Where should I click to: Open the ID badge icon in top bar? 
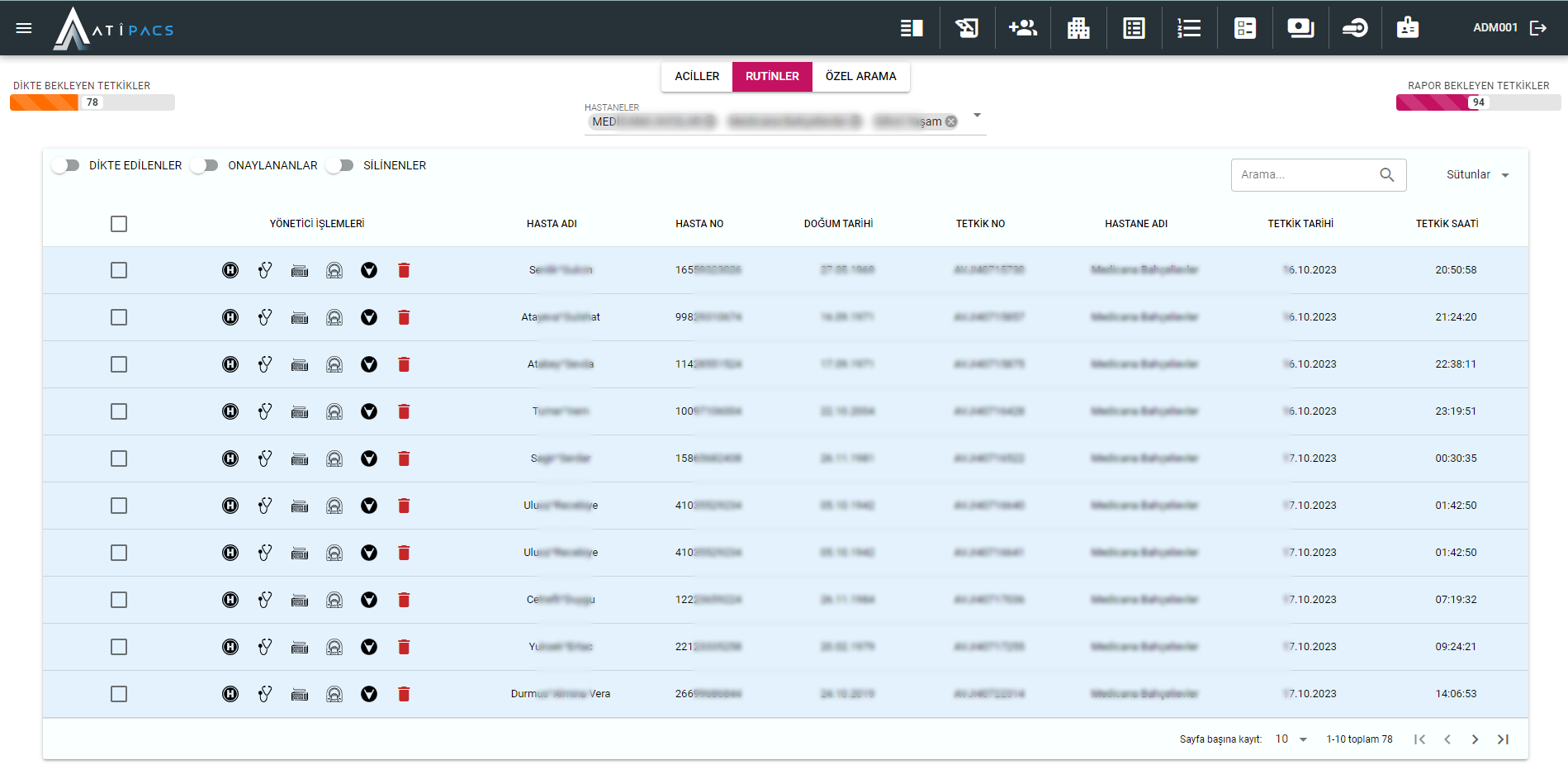1408,28
